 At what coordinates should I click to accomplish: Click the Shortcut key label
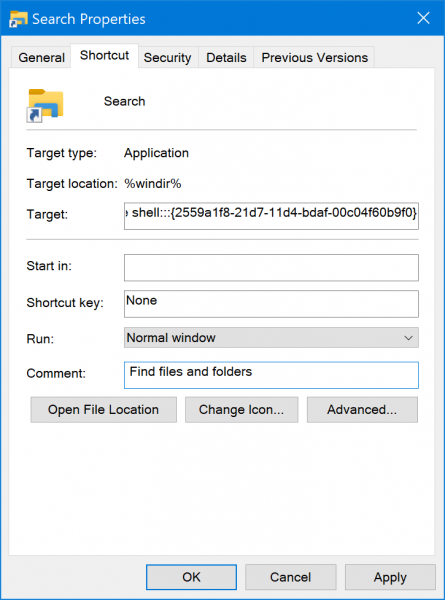(x=65, y=303)
